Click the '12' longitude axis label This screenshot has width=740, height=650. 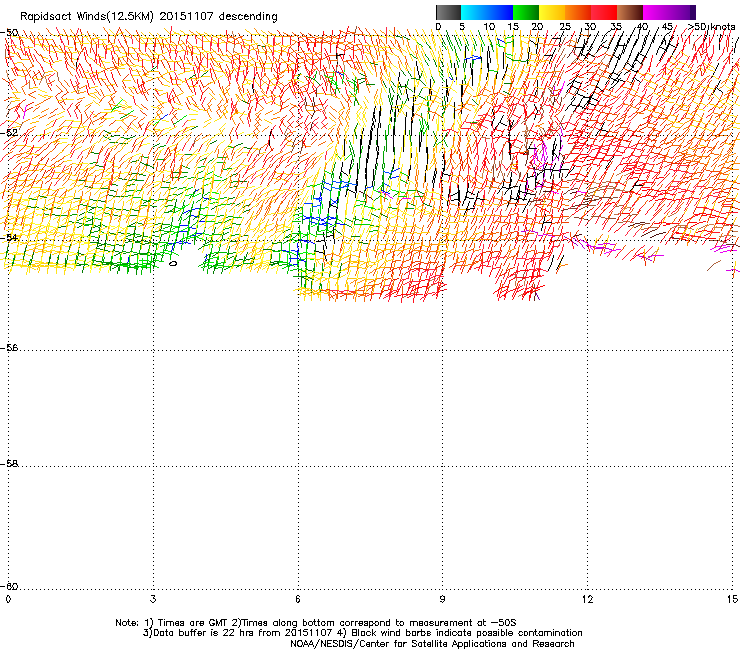(x=587, y=599)
